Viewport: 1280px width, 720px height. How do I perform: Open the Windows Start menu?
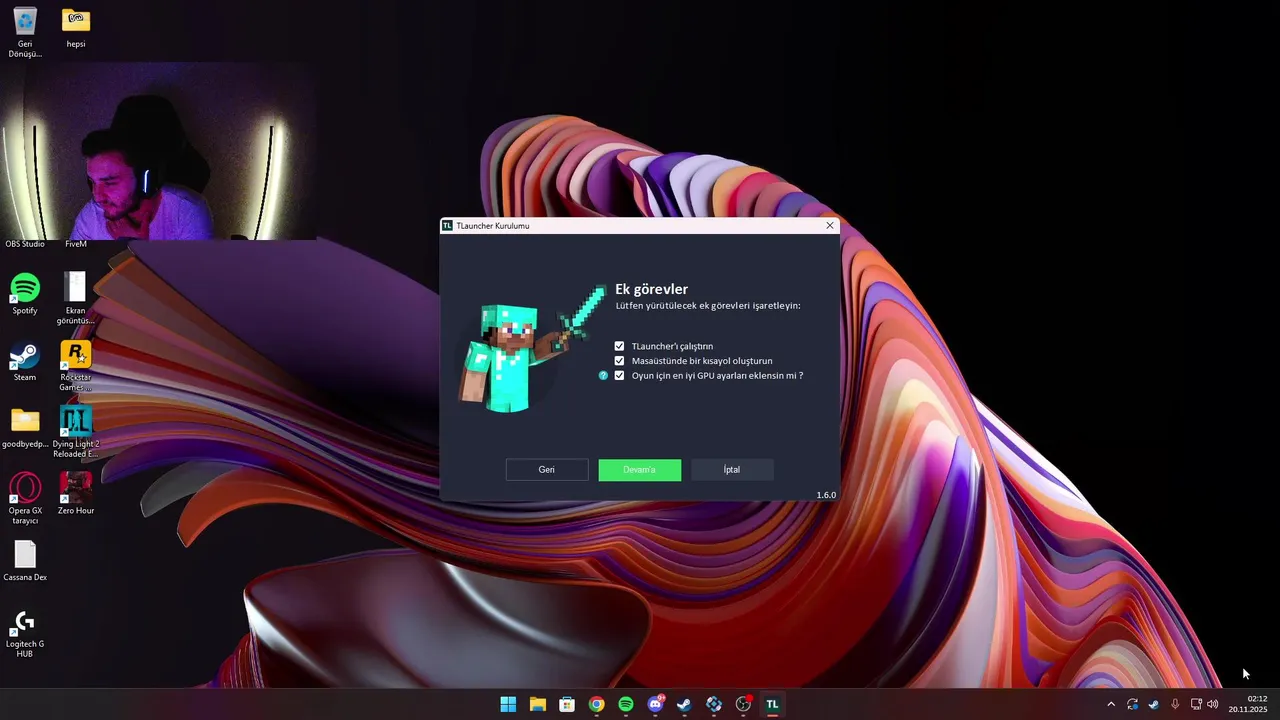[508, 704]
